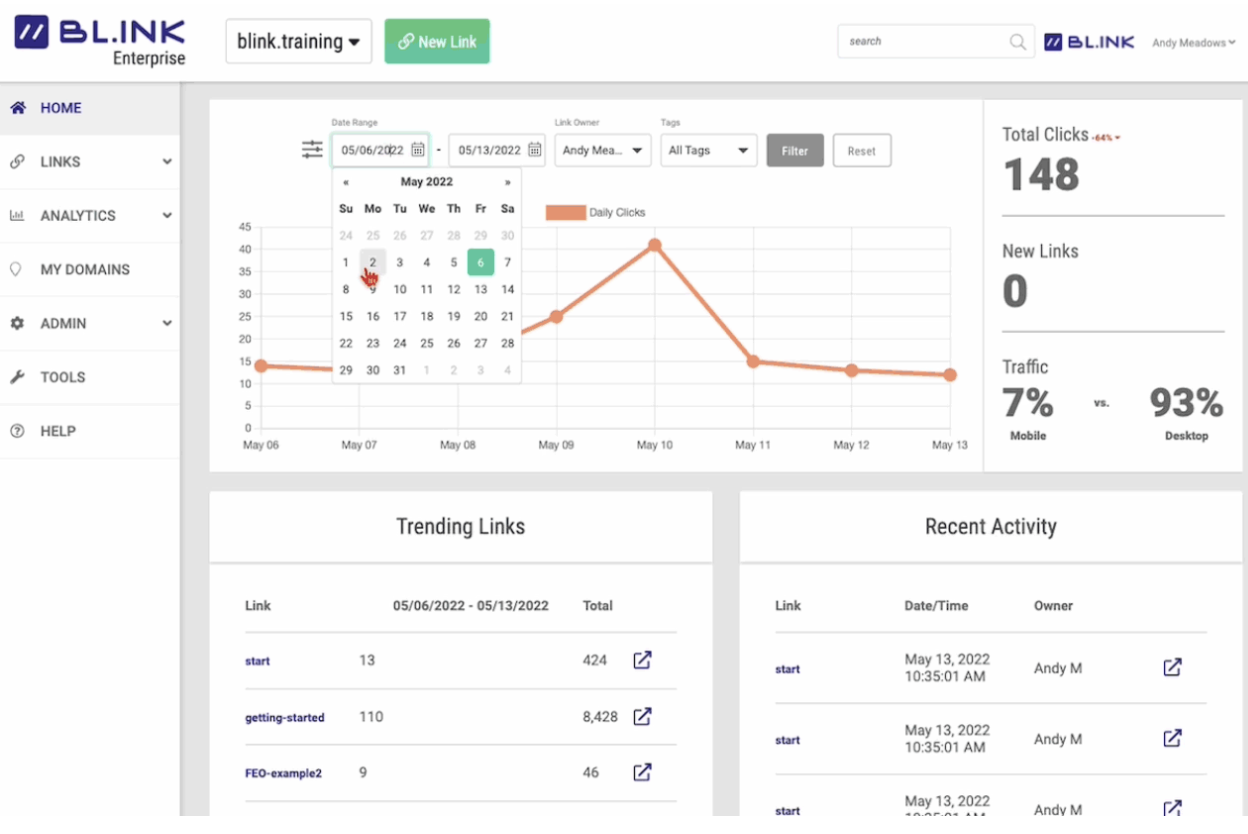
Task: Open the blink.training domain dropdown
Action: pyautogui.click(x=299, y=42)
